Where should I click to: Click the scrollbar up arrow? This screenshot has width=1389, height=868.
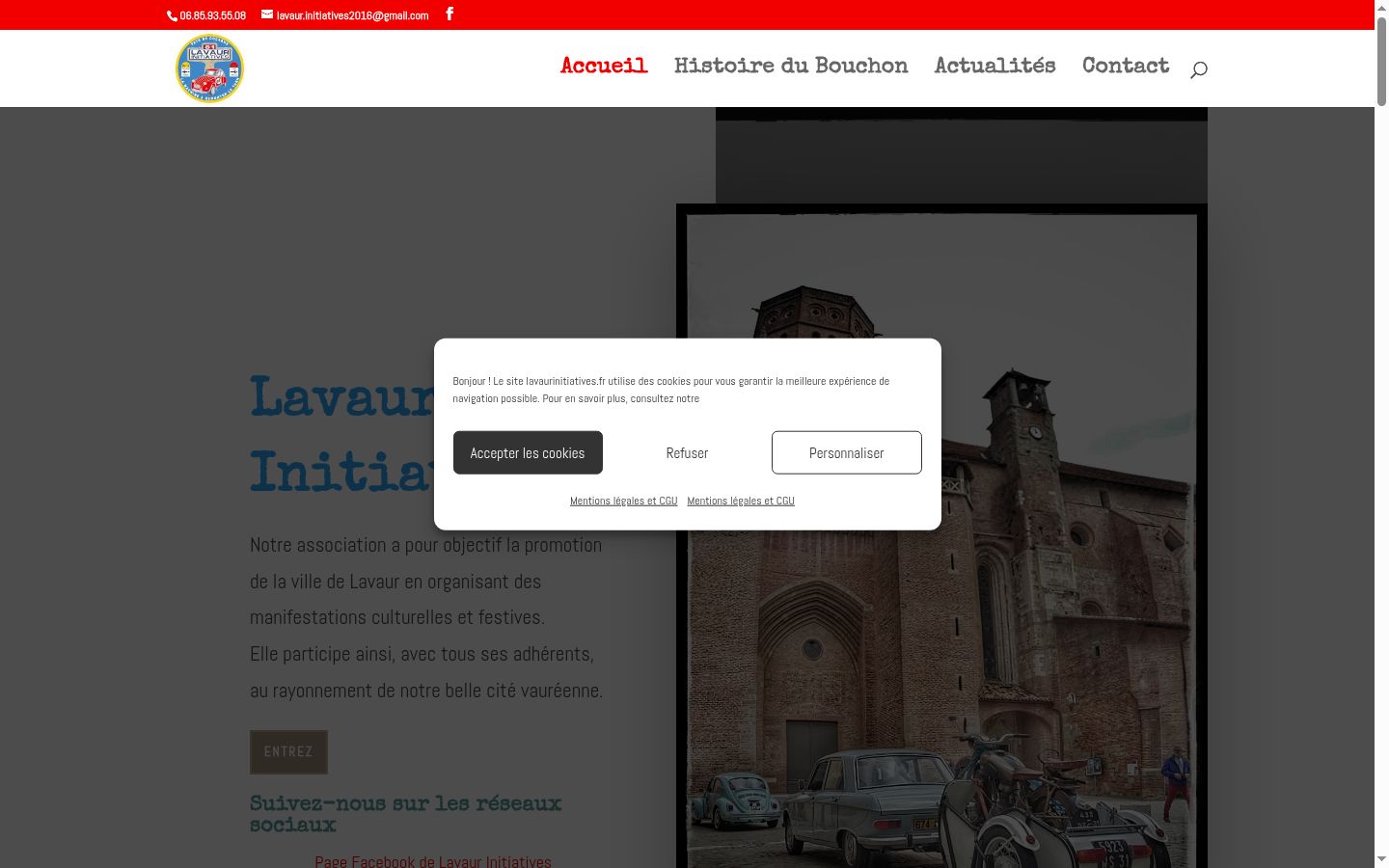coord(1381,8)
